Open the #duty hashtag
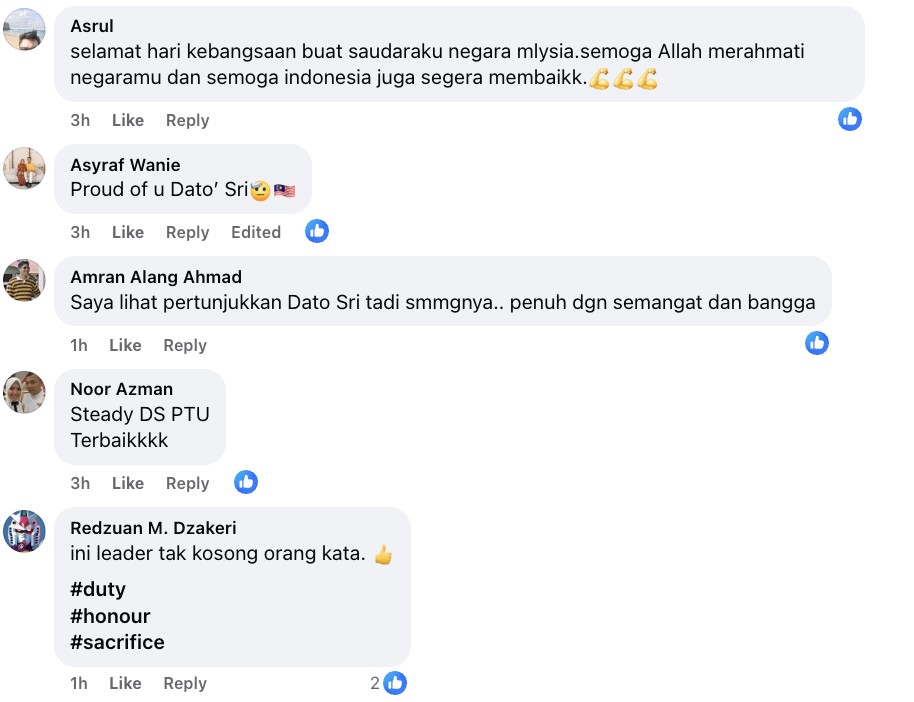 click(x=98, y=589)
